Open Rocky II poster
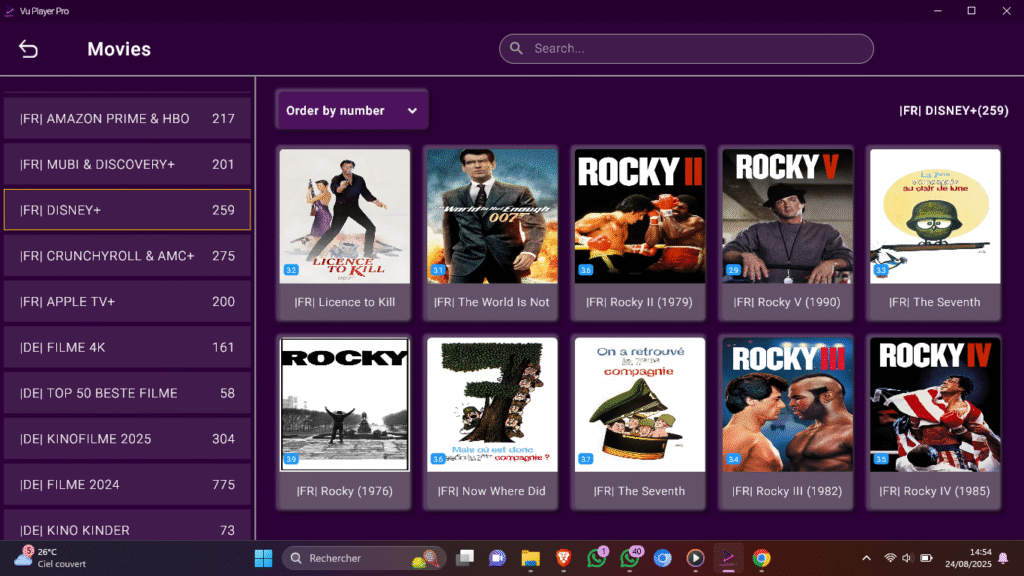1024x576 pixels. click(640, 216)
